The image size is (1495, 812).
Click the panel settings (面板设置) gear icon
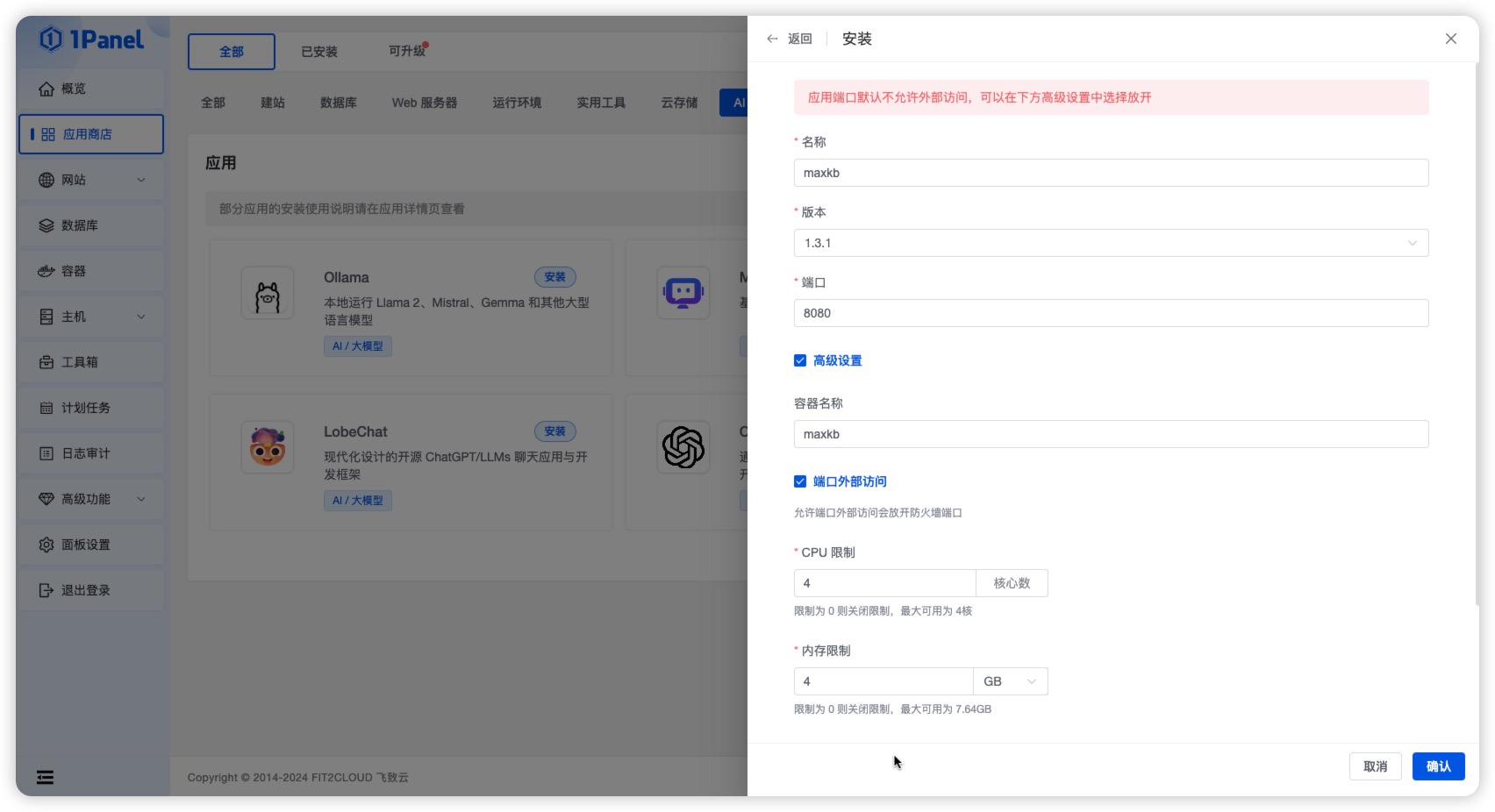tap(46, 545)
